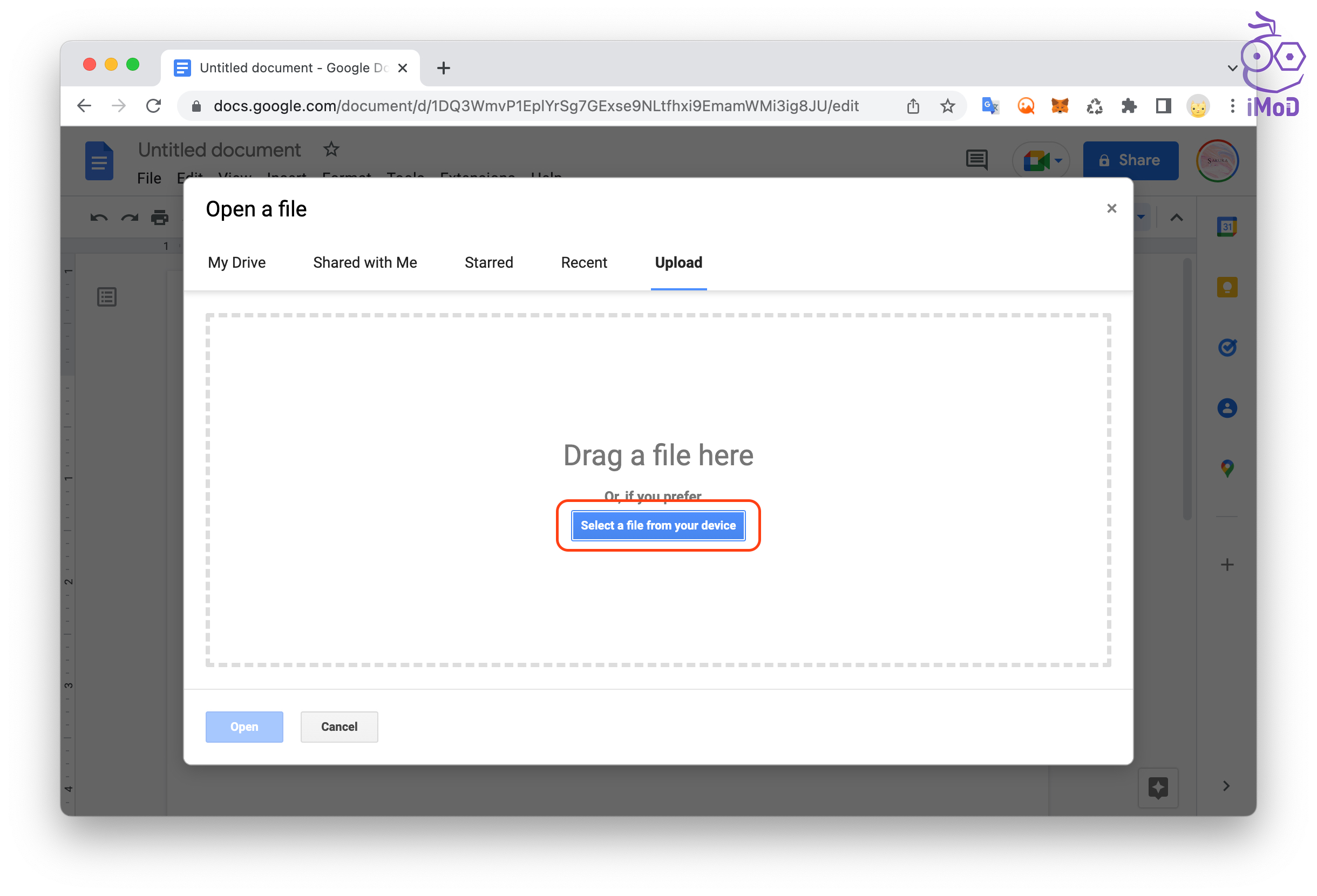The image size is (1317, 896).
Task: Click Select a file from your device
Action: (658, 525)
